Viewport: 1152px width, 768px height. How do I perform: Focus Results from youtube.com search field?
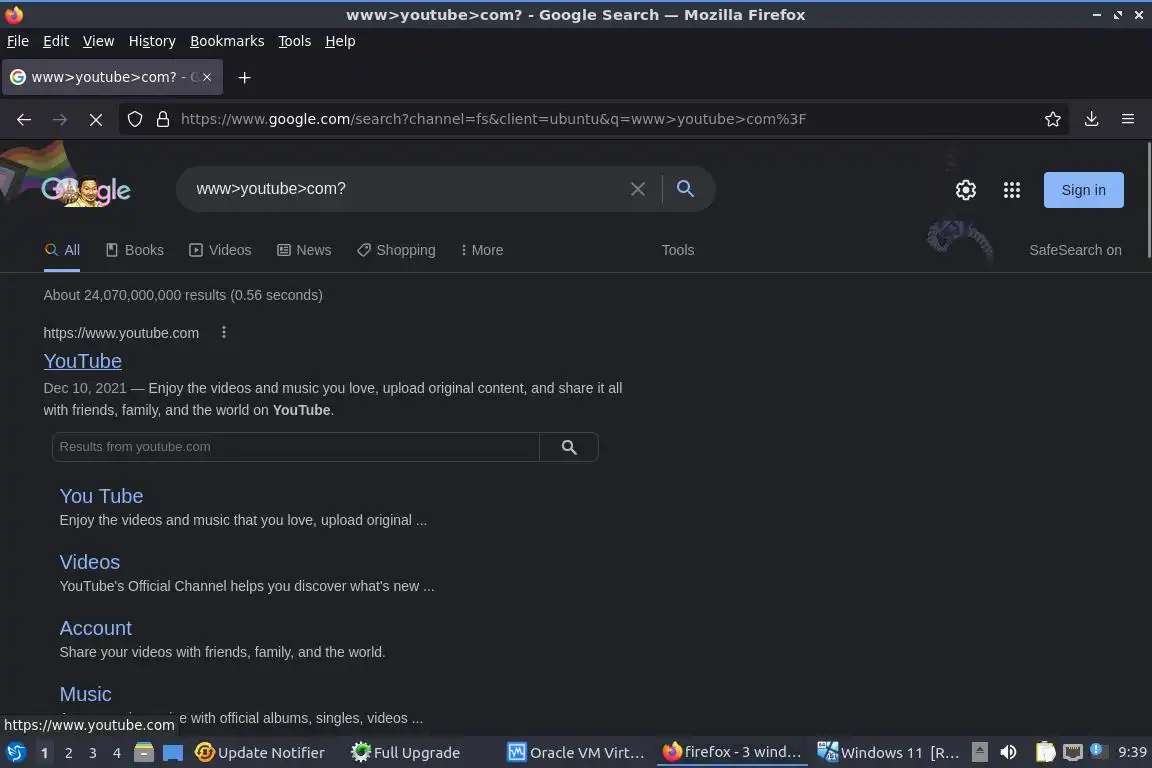point(295,447)
